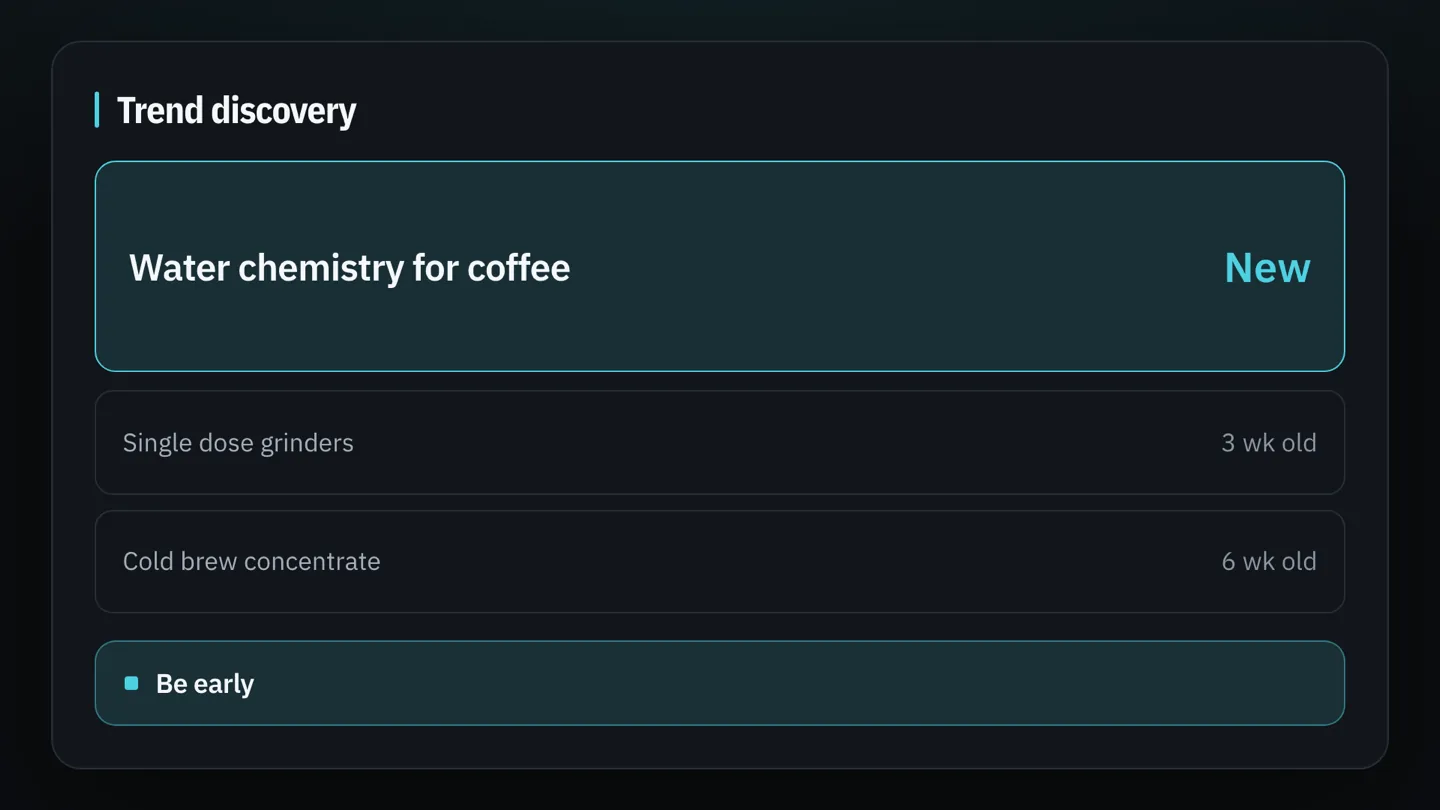The image size is (1440, 810).
Task: Open the Cold brew concentrate row
Action: (720, 561)
